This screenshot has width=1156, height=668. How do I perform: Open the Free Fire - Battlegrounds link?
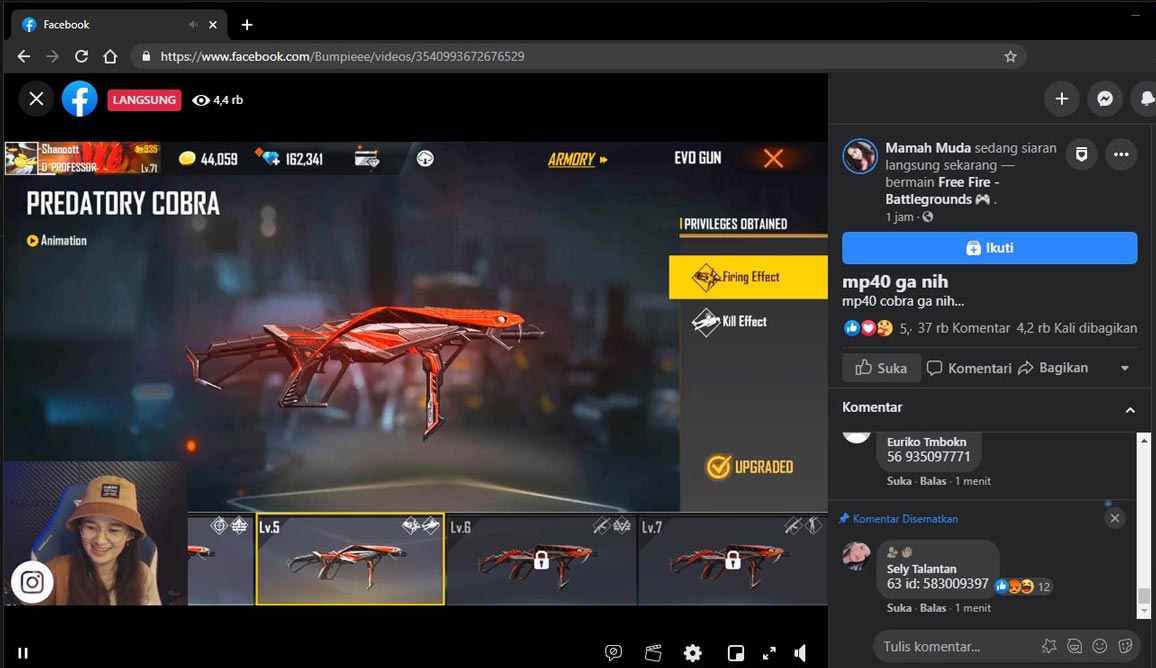pos(942,190)
